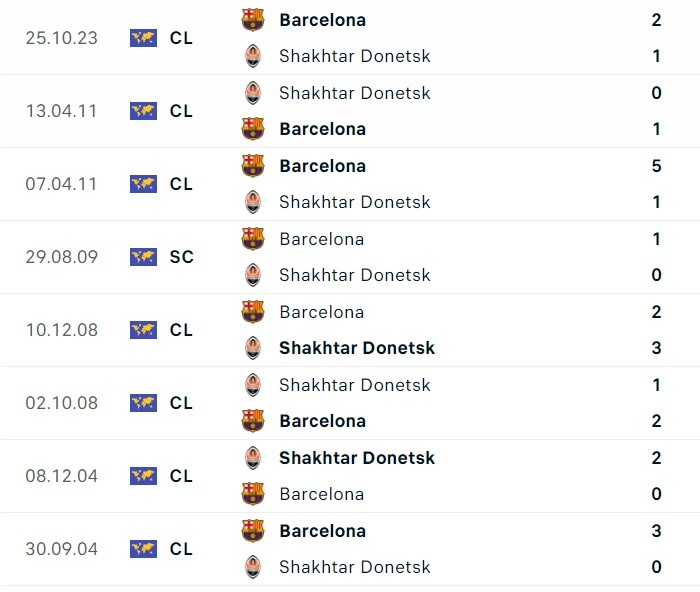This screenshot has height=592, width=700.
Task: Click Shakhtar Donetsk crest in 30.09.04 match
Action: tap(253, 567)
